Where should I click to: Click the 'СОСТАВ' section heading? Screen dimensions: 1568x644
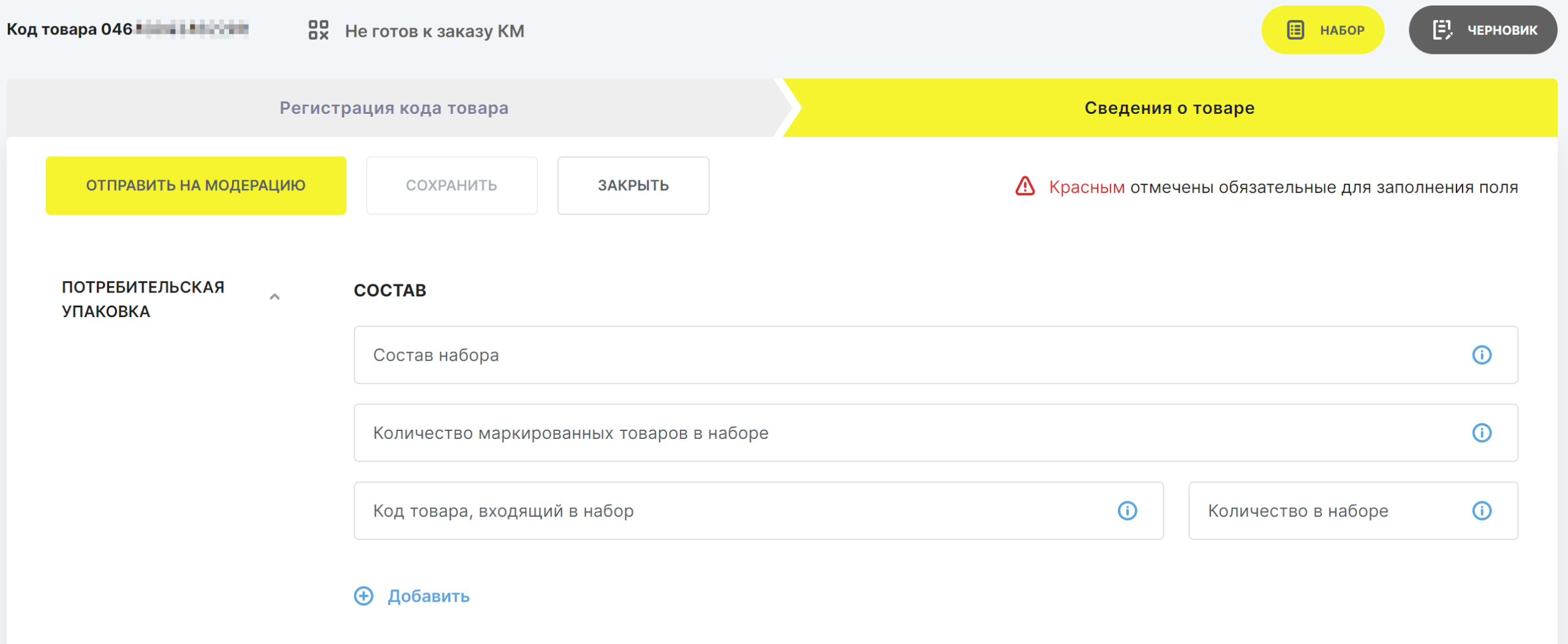coord(390,290)
